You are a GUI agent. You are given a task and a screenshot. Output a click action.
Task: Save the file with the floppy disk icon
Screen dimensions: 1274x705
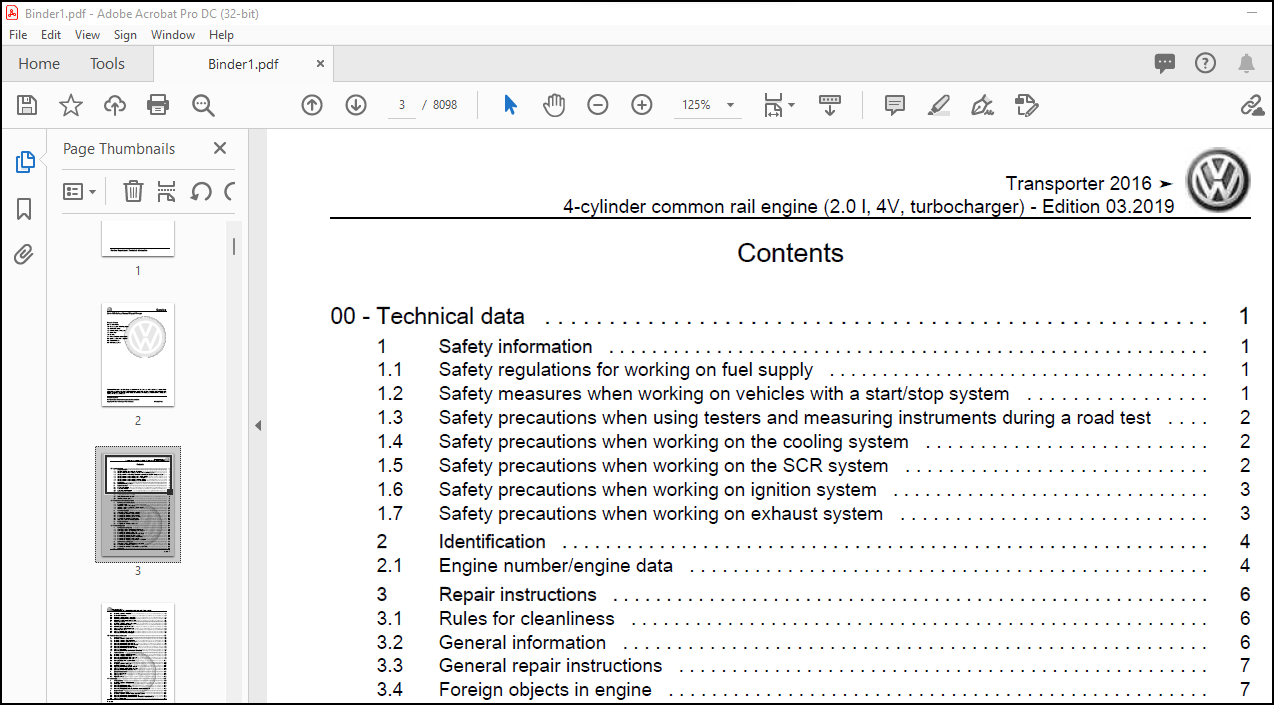coord(28,105)
